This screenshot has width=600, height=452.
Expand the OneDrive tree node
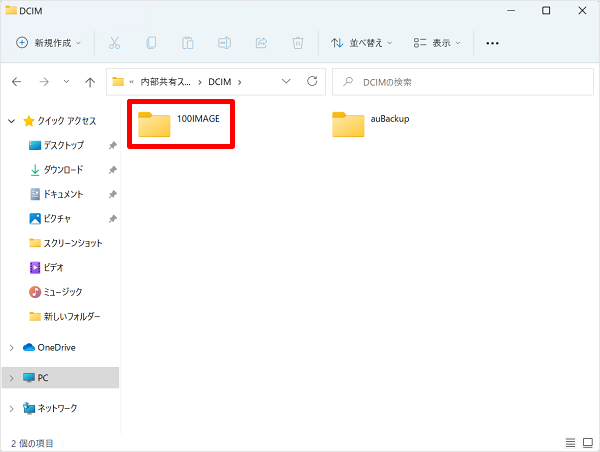[x=11, y=348]
